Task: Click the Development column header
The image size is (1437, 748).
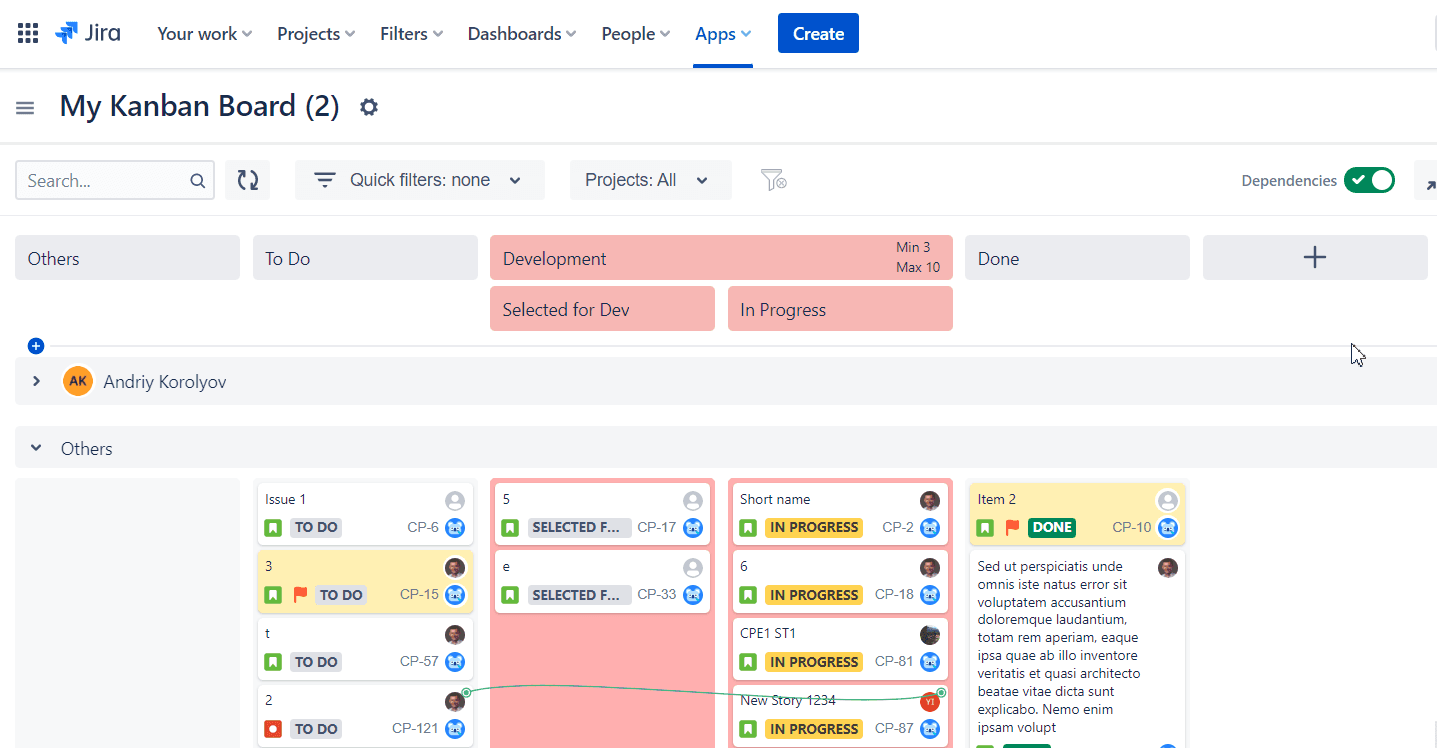Action: pos(721,258)
